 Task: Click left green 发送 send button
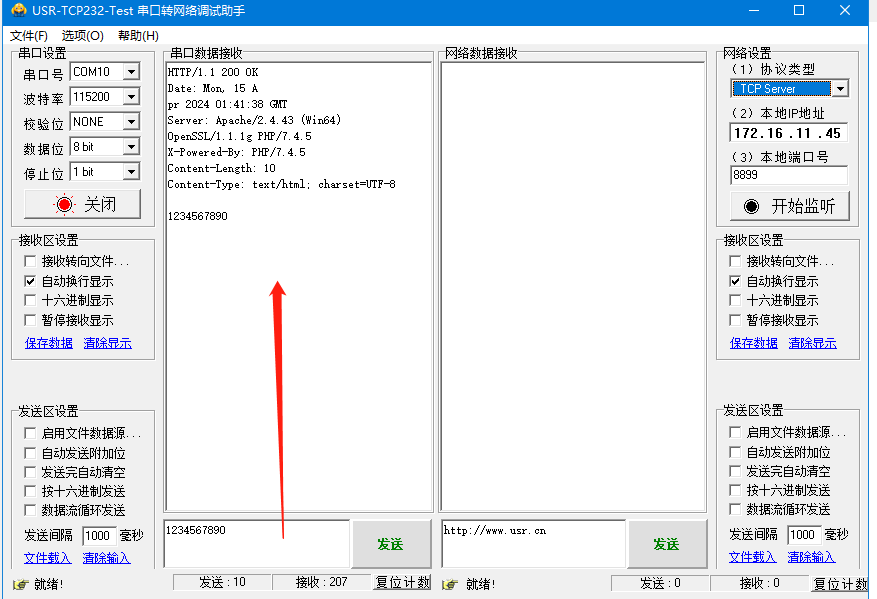(x=390, y=544)
